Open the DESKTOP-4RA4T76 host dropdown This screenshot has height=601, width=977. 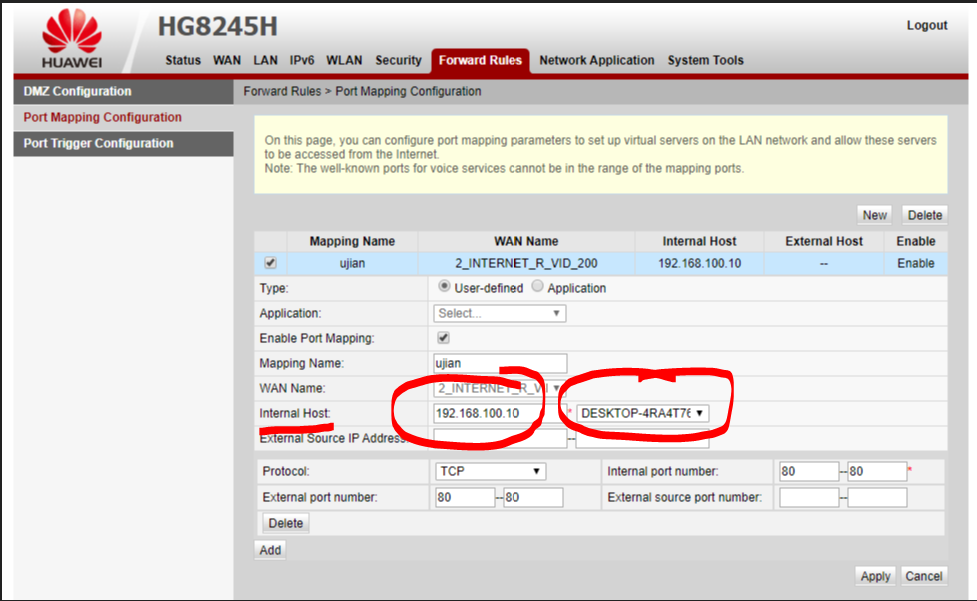click(642, 413)
